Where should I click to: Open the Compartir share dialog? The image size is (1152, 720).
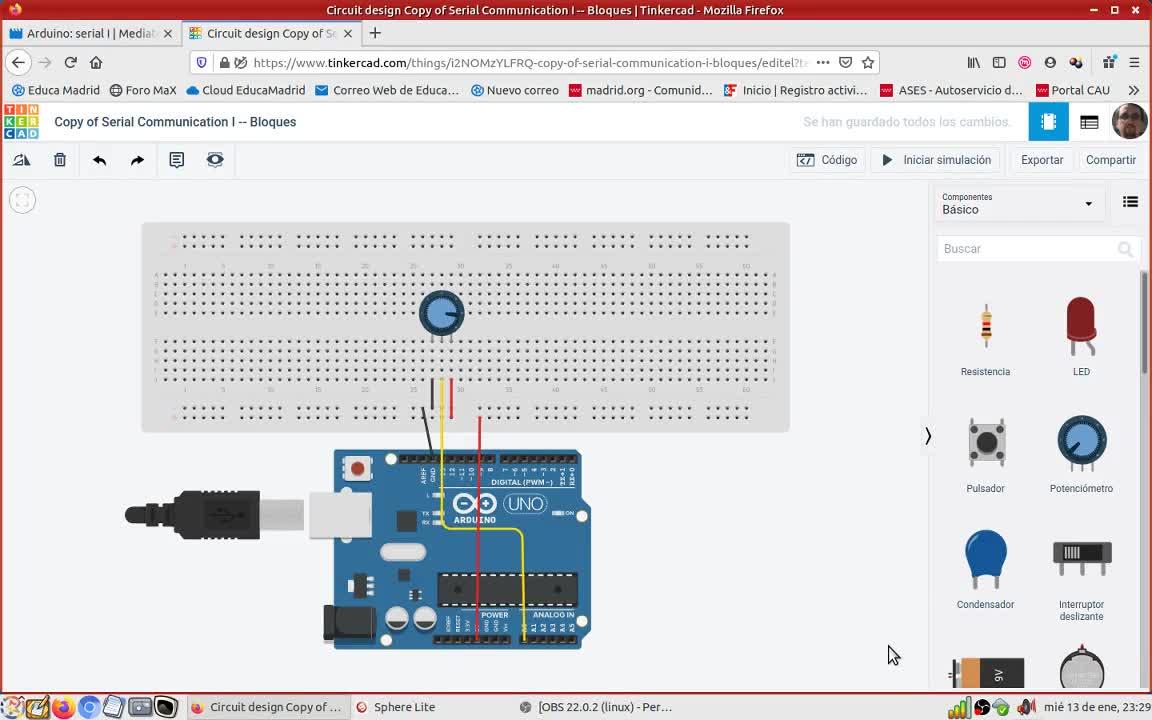pyautogui.click(x=1110, y=160)
